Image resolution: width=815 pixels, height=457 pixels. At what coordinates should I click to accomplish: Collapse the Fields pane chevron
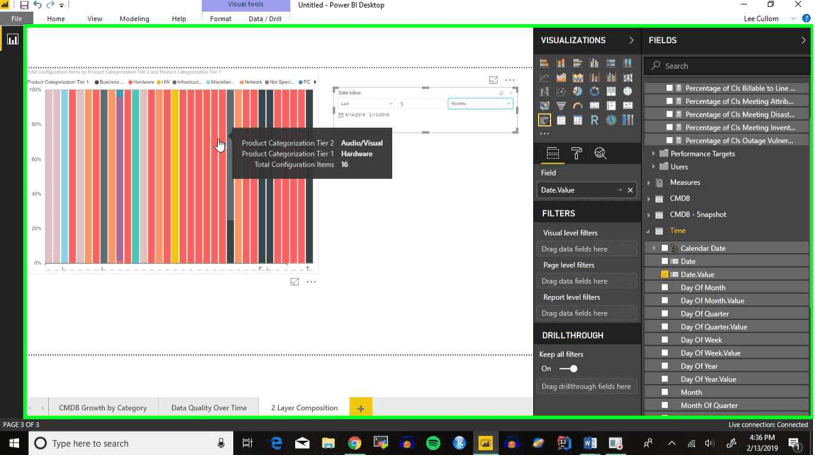(804, 40)
